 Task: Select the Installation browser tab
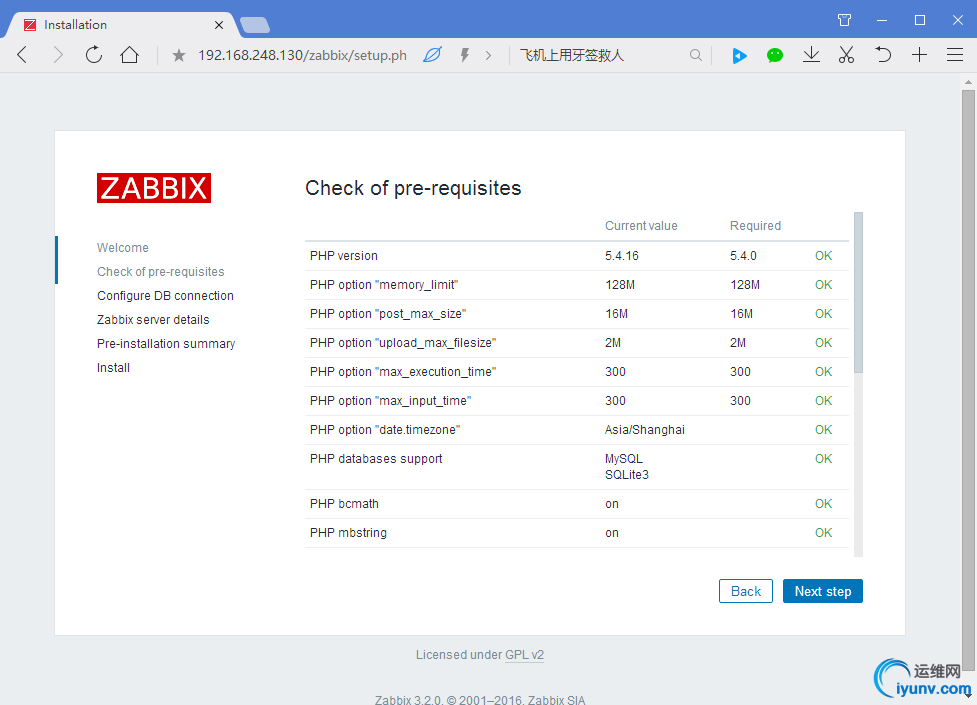click(x=122, y=25)
